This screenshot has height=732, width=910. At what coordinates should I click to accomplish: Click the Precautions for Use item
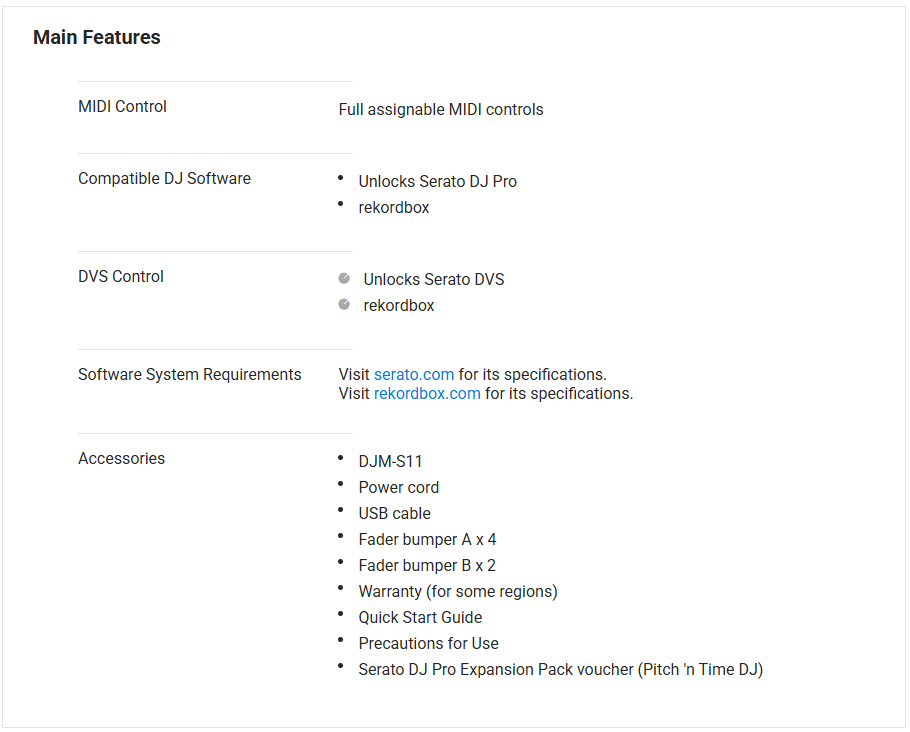[x=428, y=644]
